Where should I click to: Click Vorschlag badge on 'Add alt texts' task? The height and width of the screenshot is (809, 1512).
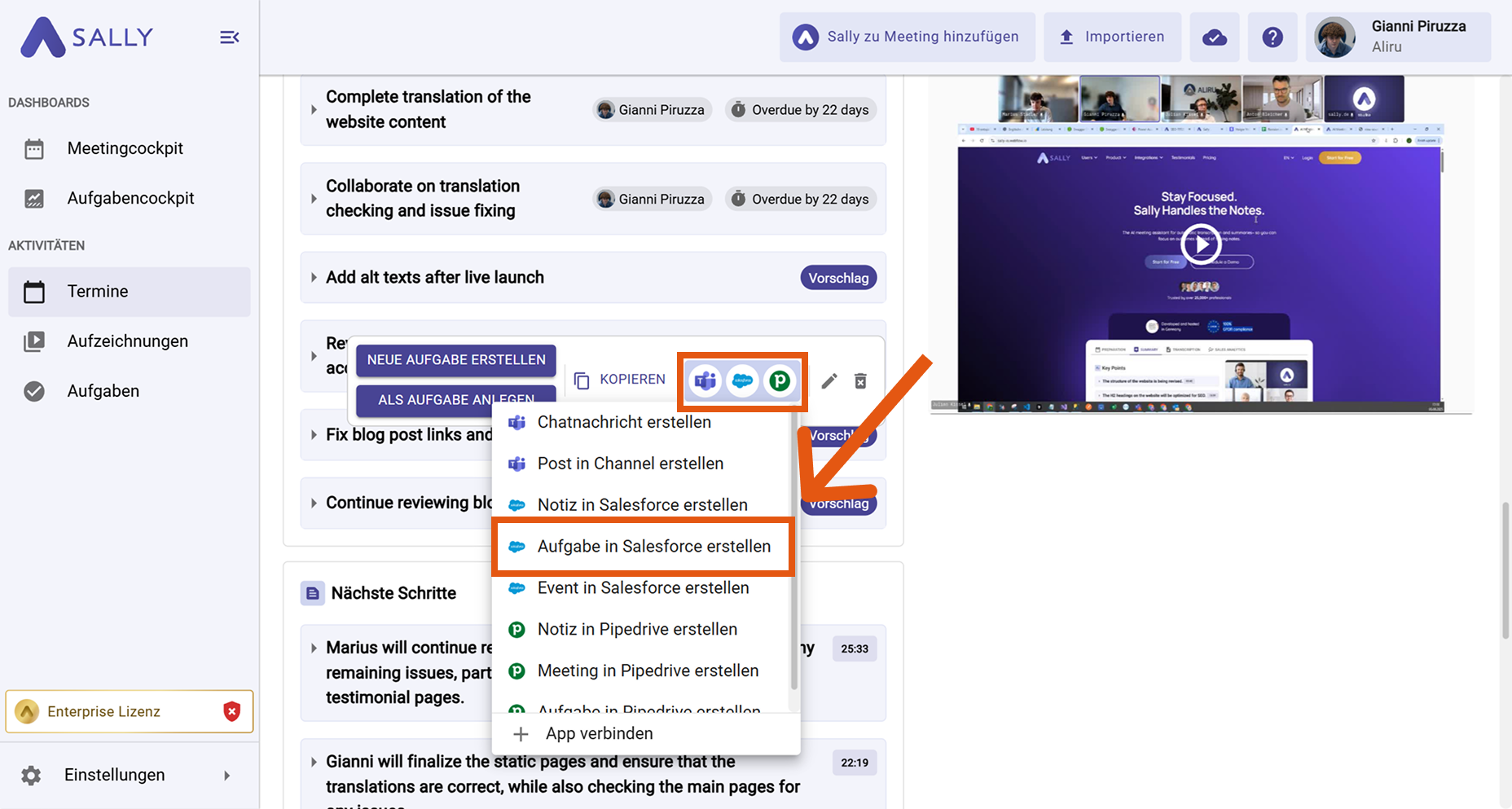[838, 278]
